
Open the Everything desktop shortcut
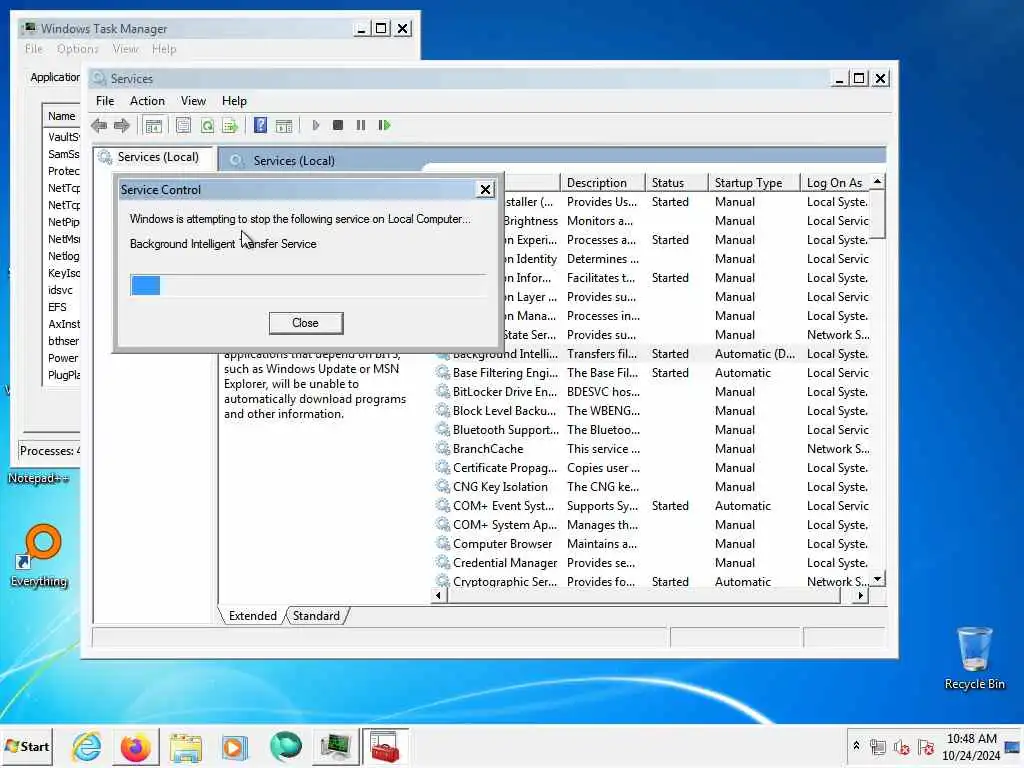click(x=39, y=556)
